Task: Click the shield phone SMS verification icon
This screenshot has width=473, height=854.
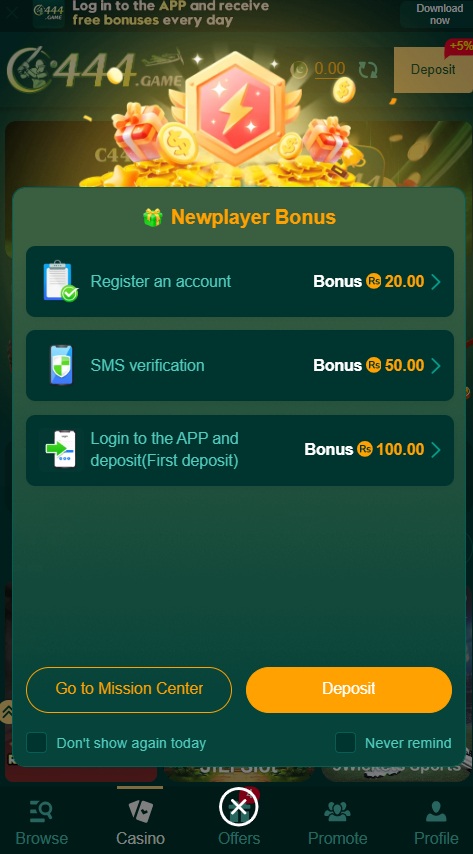Action: 61,365
